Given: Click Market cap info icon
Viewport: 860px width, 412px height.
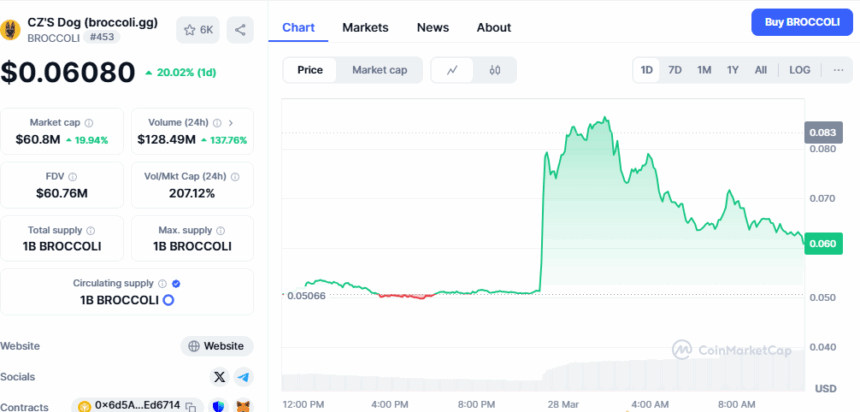Looking at the screenshot, I should click(x=89, y=123).
